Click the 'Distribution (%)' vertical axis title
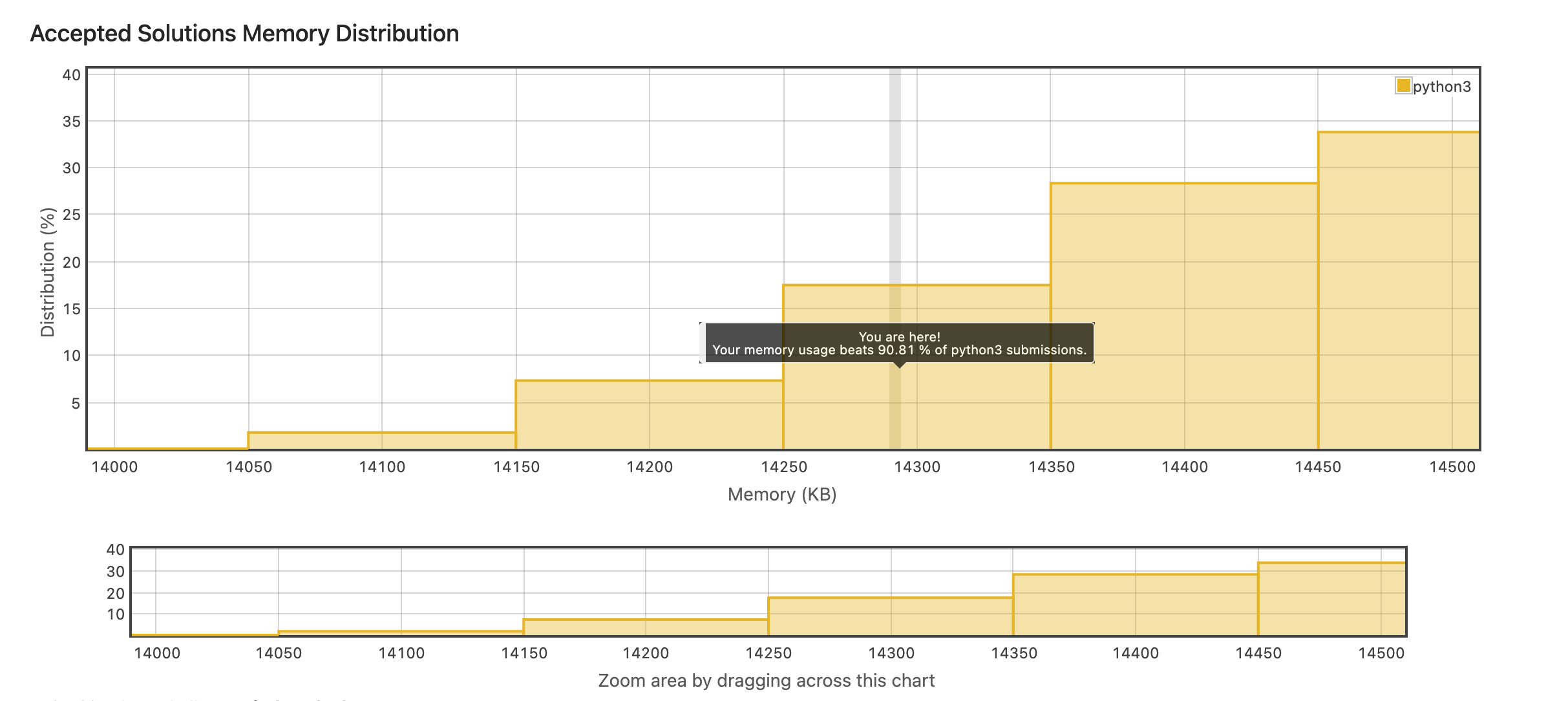The width and height of the screenshot is (1568, 701). click(x=48, y=272)
